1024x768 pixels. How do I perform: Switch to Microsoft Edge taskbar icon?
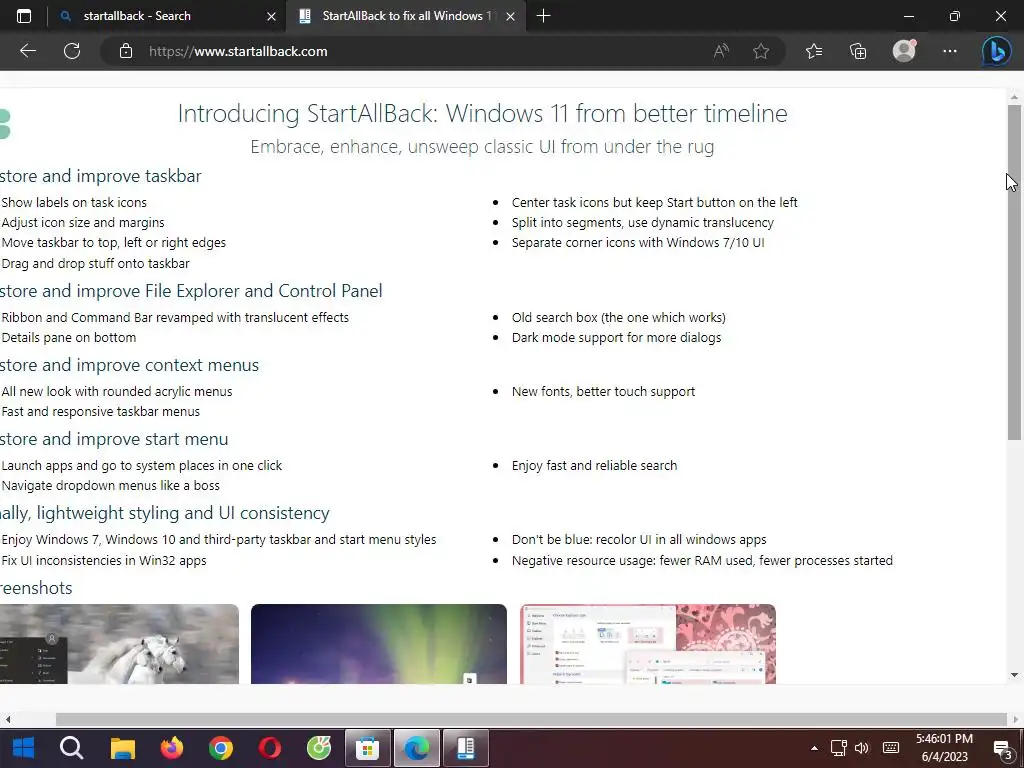click(x=417, y=748)
